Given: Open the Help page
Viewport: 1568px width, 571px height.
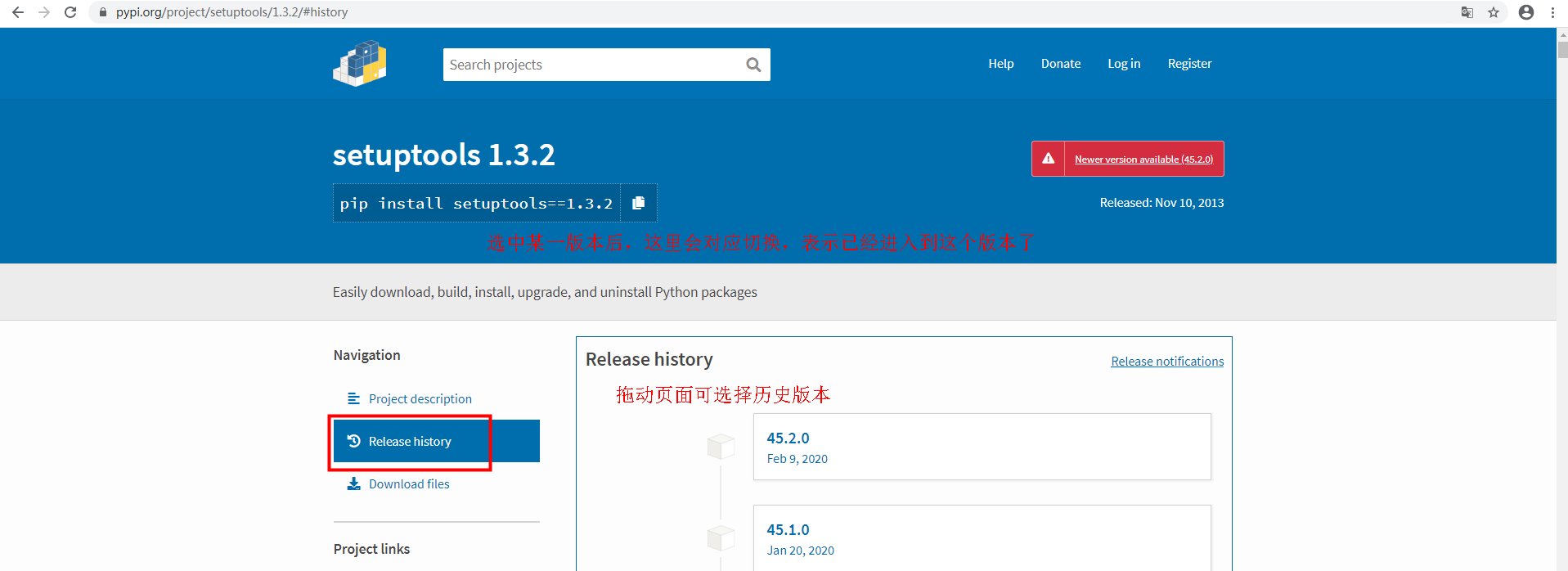Looking at the screenshot, I should [1000, 64].
